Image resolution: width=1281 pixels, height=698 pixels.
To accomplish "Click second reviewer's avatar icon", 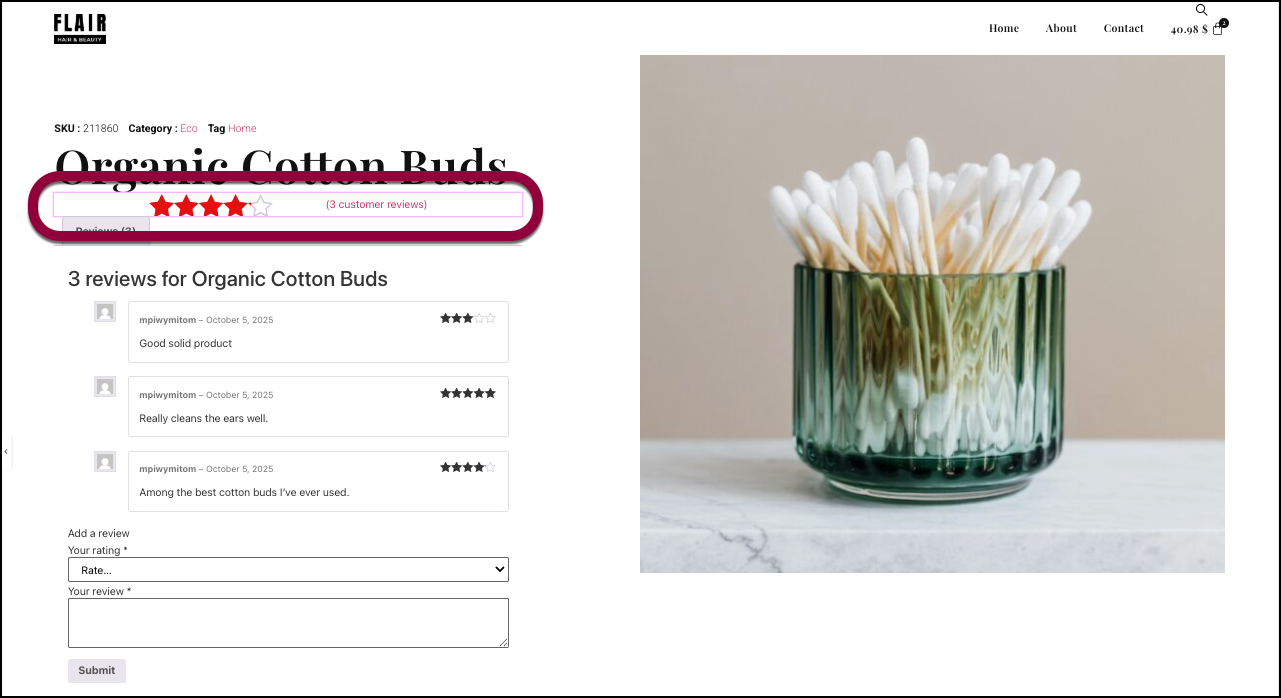I will (105, 387).
